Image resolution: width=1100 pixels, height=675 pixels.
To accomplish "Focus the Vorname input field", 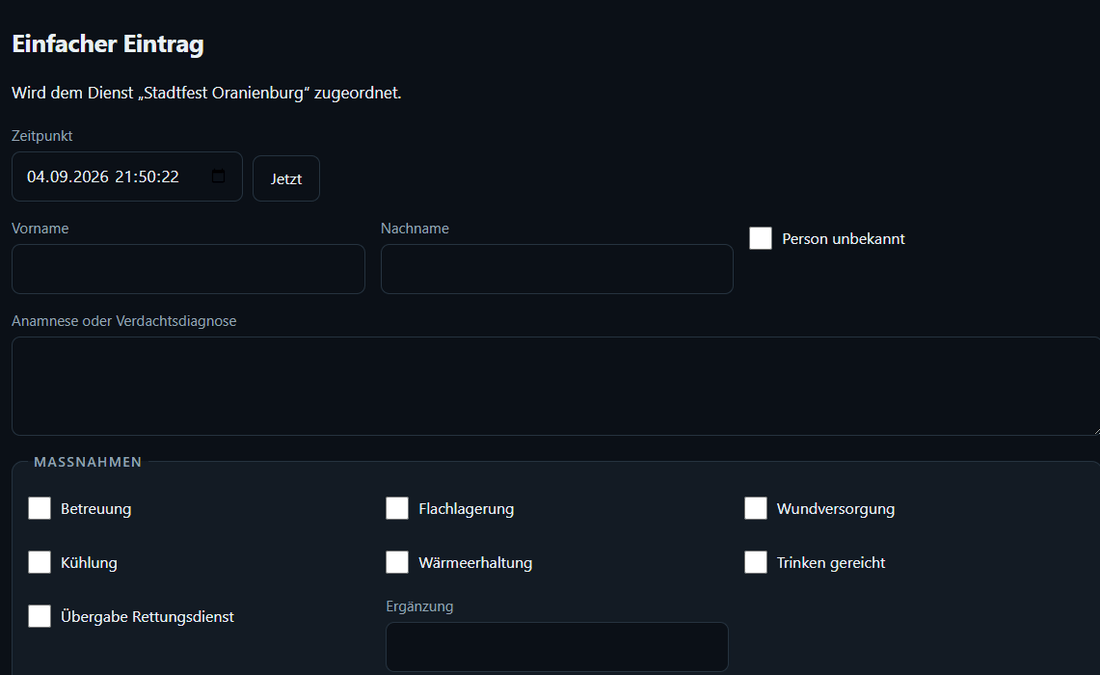I will click(188, 269).
